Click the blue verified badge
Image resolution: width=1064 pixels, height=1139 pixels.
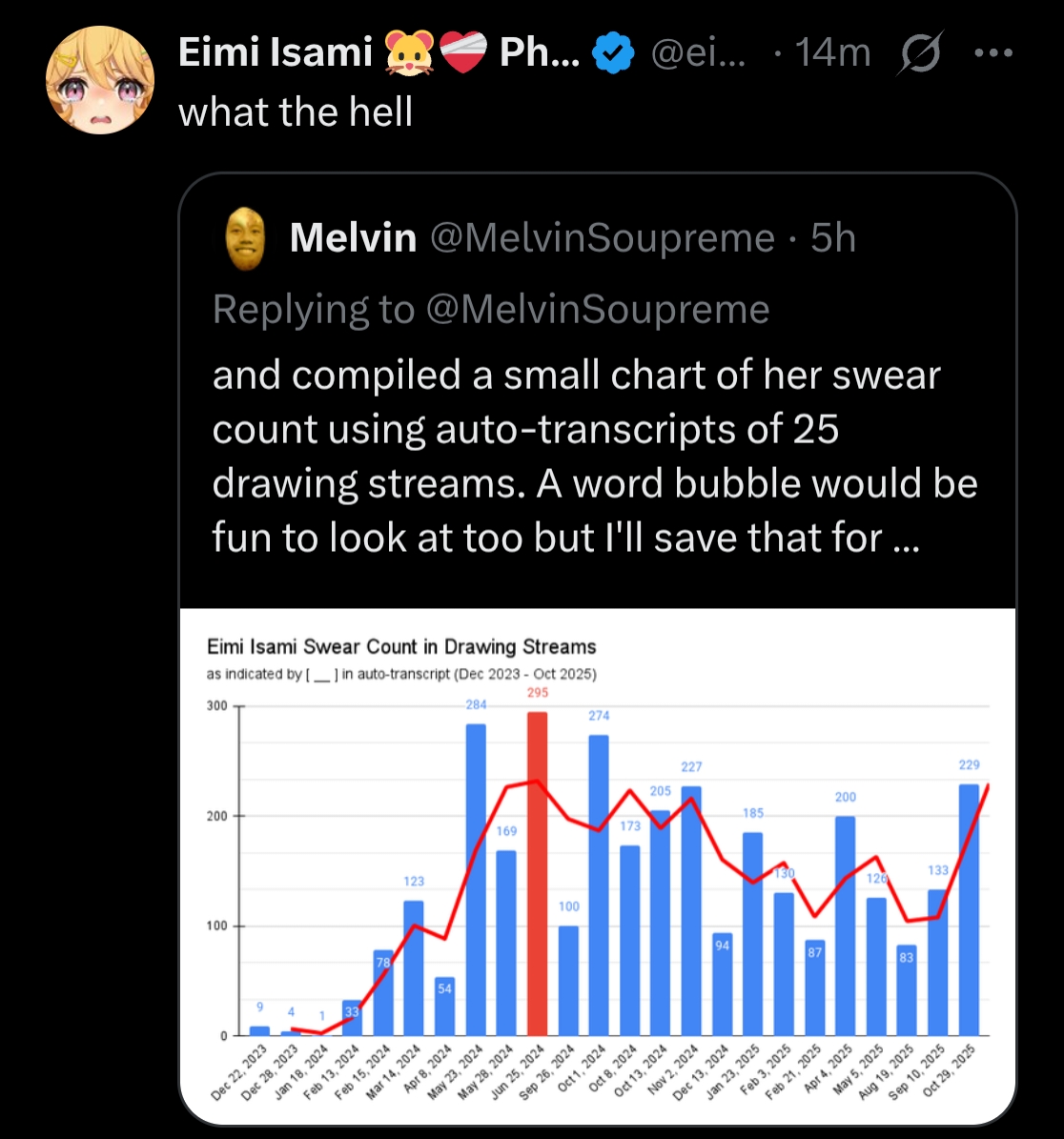613,53
